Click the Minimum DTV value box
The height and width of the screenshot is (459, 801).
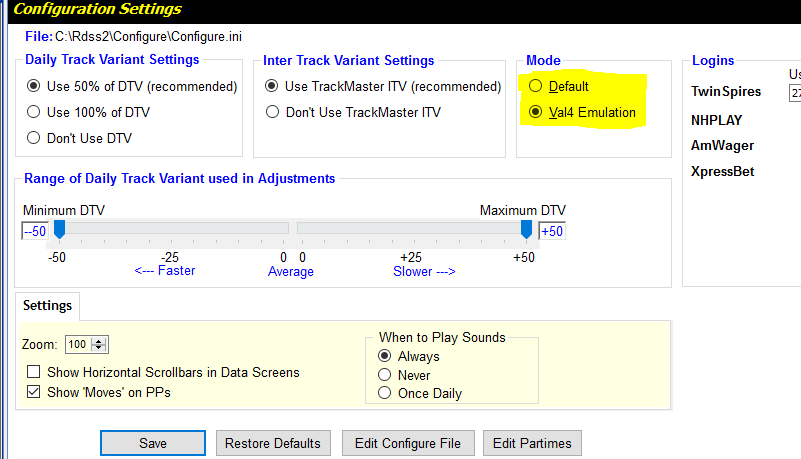pyautogui.click(x=35, y=231)
